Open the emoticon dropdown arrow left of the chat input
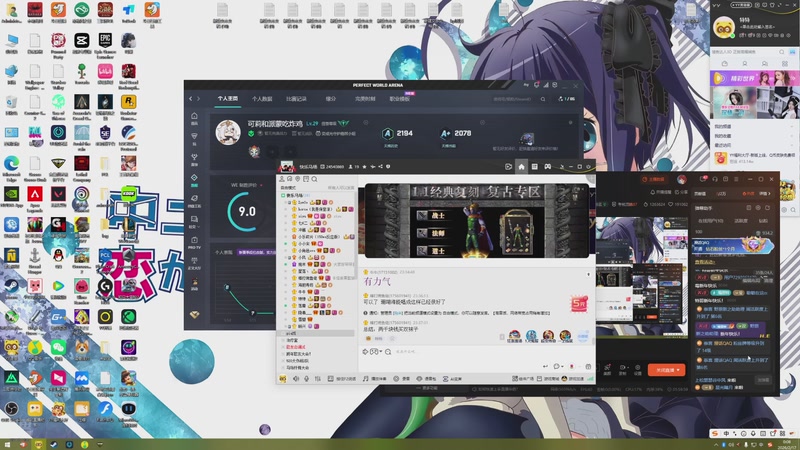The image size is (800, 450). tap(381, 352)
